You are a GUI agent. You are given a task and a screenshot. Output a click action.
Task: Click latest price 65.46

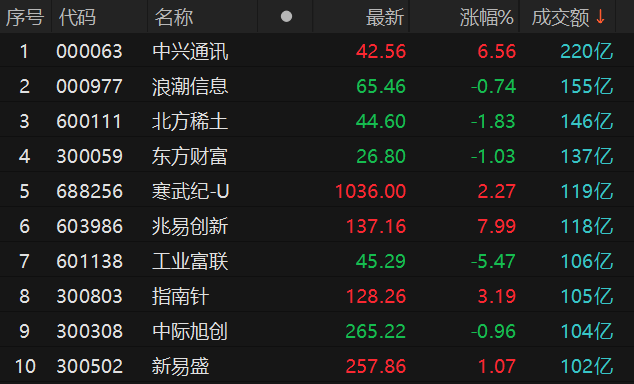click(381, 87)
